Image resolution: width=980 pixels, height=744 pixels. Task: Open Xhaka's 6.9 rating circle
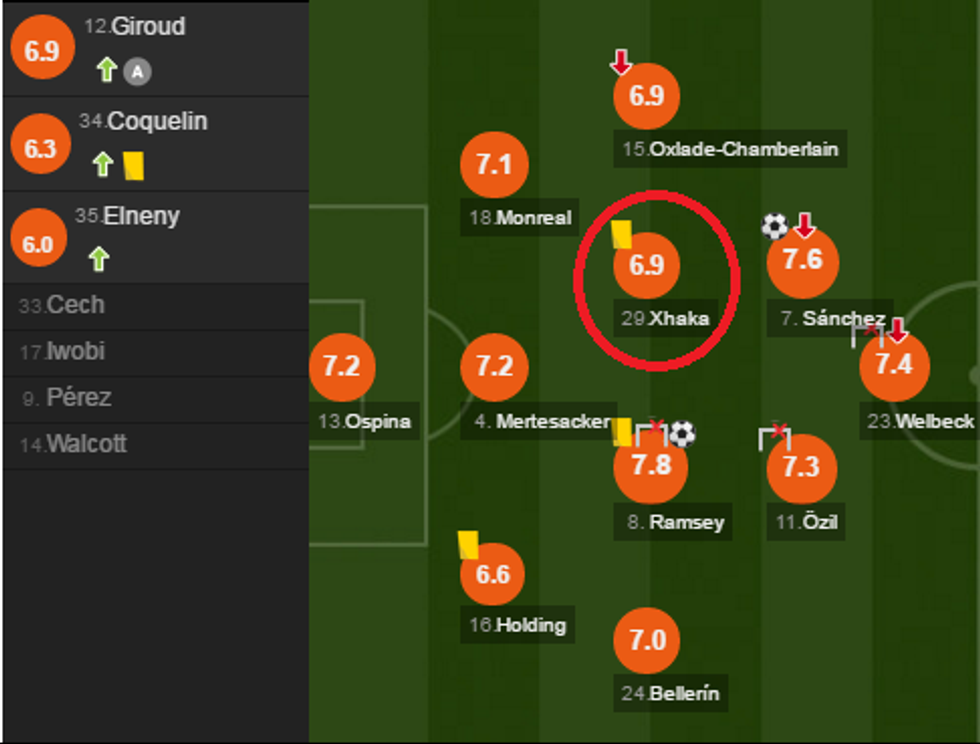647,266
